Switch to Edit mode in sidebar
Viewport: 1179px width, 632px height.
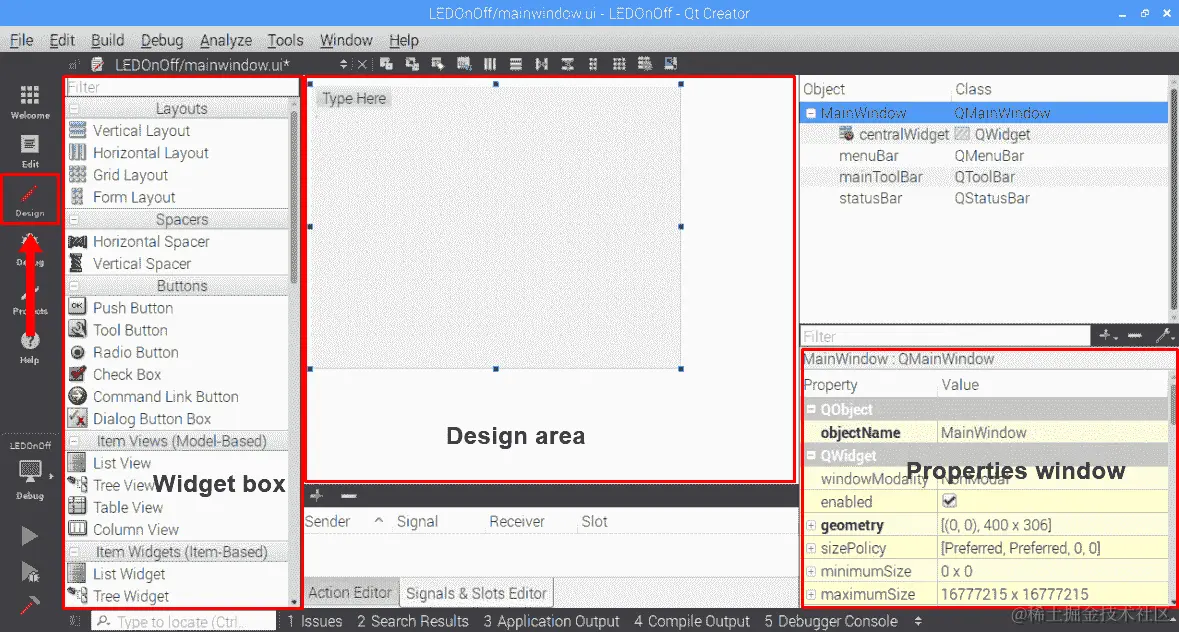tap(30, 151)
